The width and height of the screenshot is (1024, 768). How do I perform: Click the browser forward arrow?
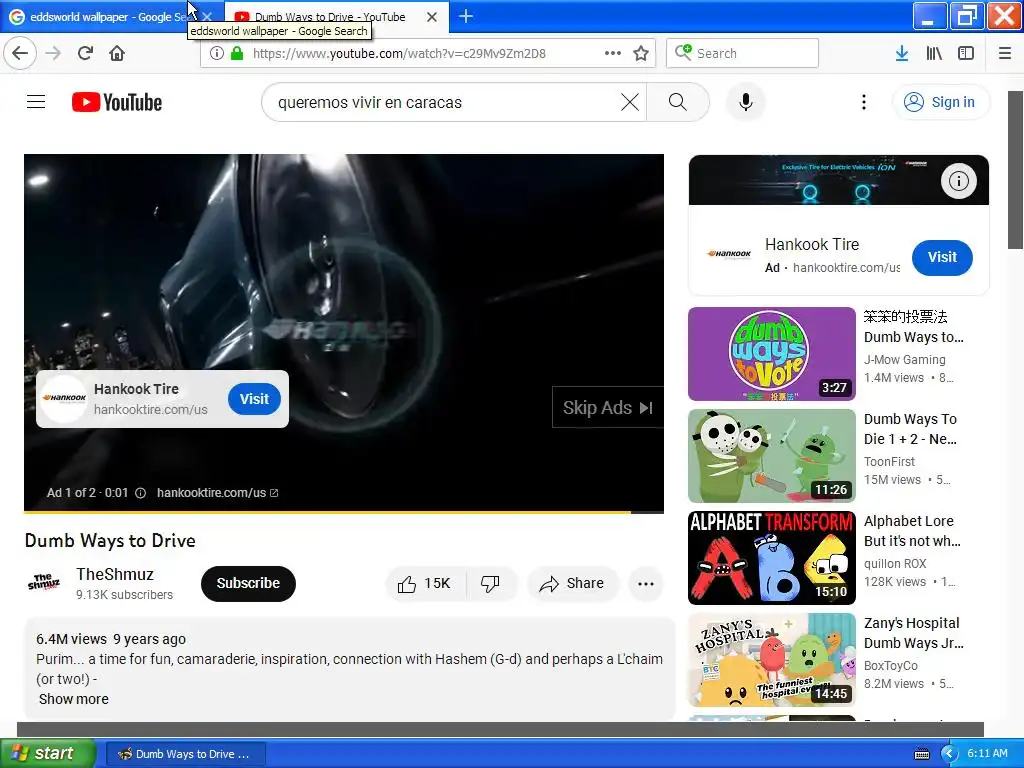[x=54, y=53]
